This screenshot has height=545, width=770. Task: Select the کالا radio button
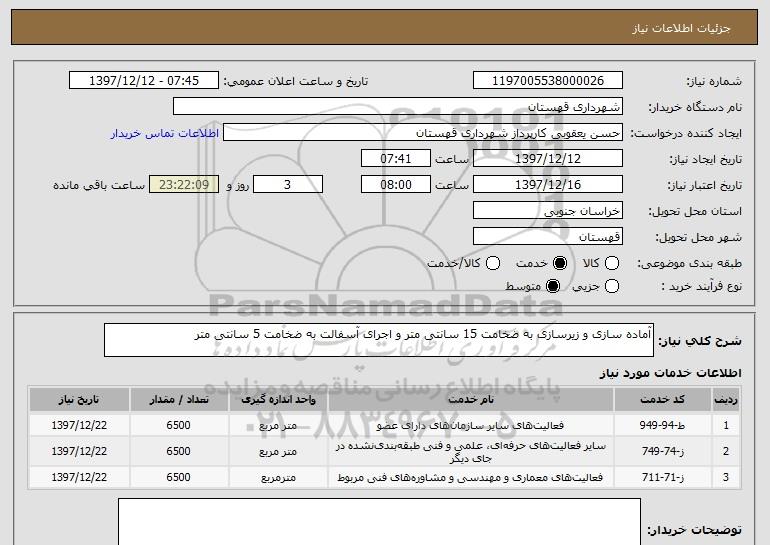611,263
